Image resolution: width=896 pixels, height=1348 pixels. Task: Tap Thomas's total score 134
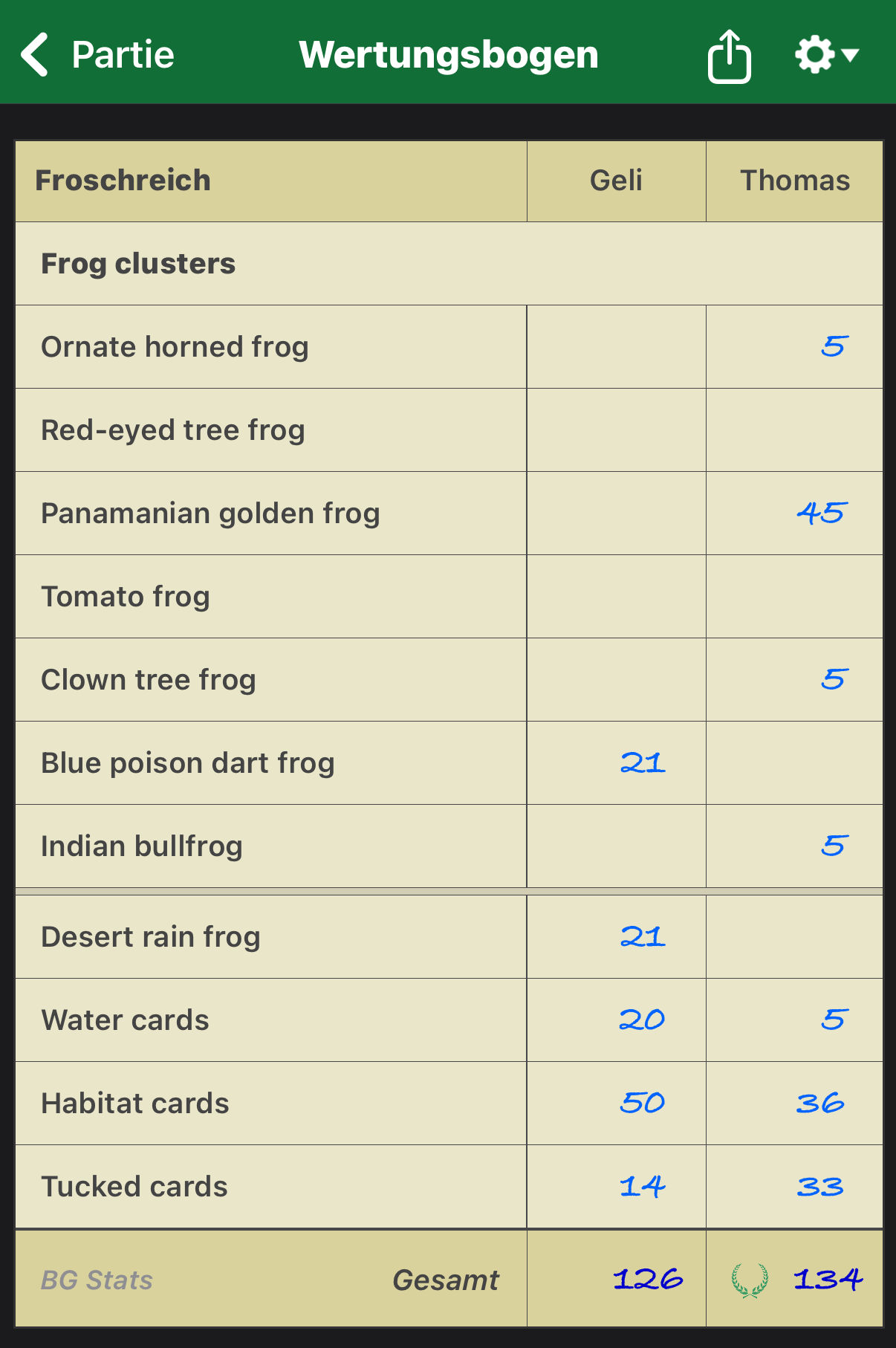827,1280
